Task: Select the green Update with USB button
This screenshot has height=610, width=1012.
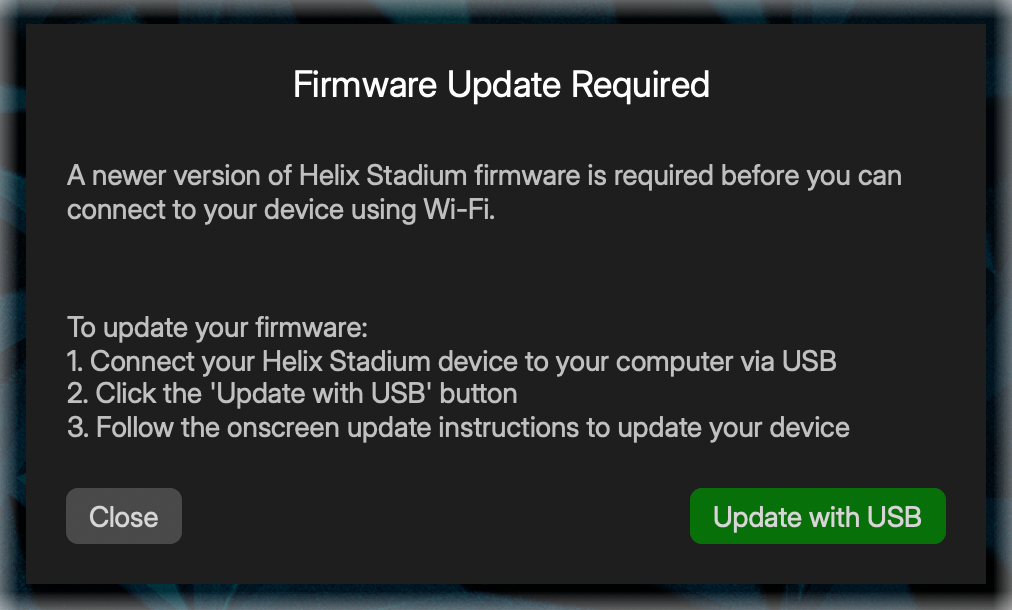Action: 817,516
